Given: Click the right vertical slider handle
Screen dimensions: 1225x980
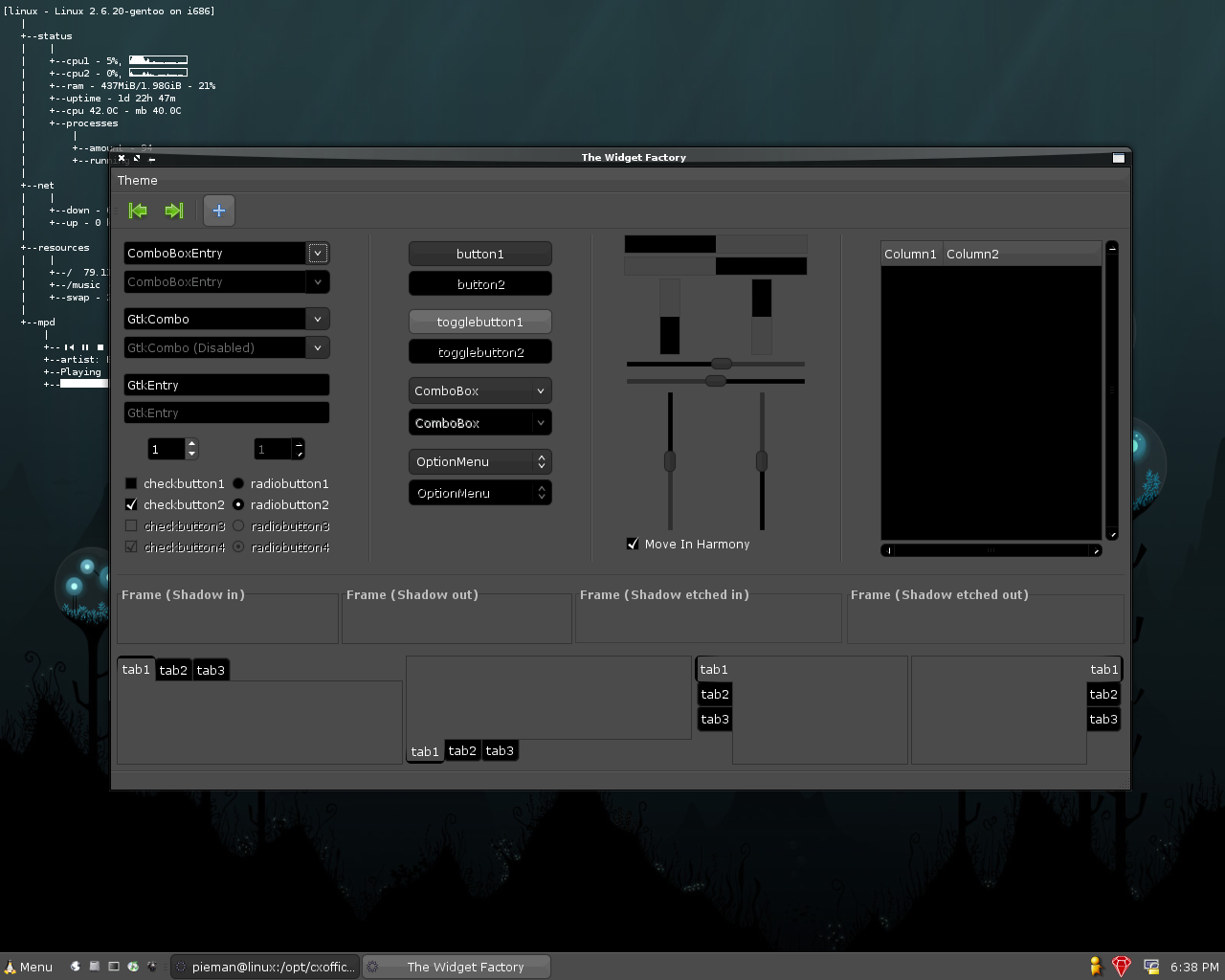Looking at the screenshot, I should click(762, 461).
